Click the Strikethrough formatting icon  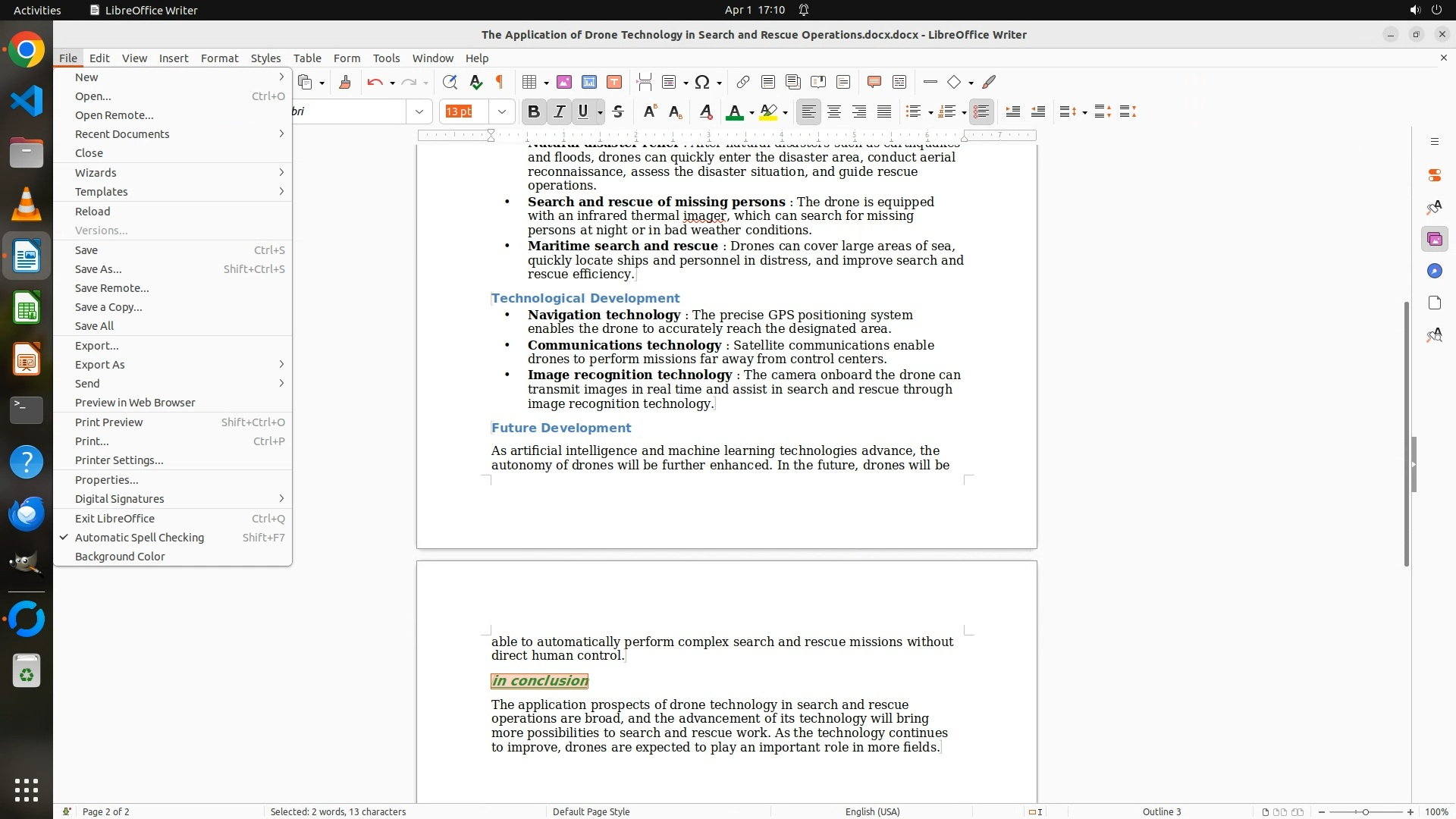click(618, 111)
